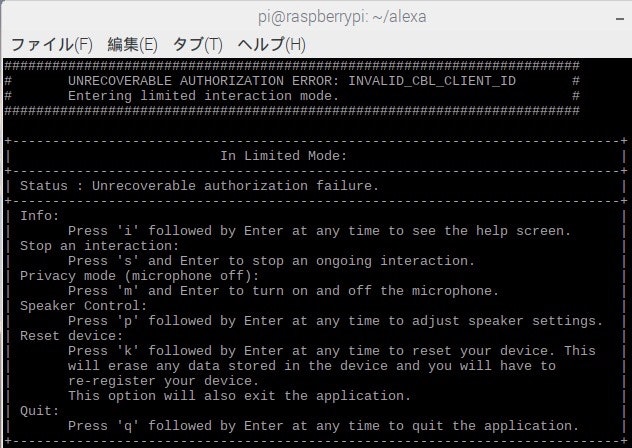Open the タブ(T) menu
This screenshot has height=448, width=632.
(x=198, y=44)
